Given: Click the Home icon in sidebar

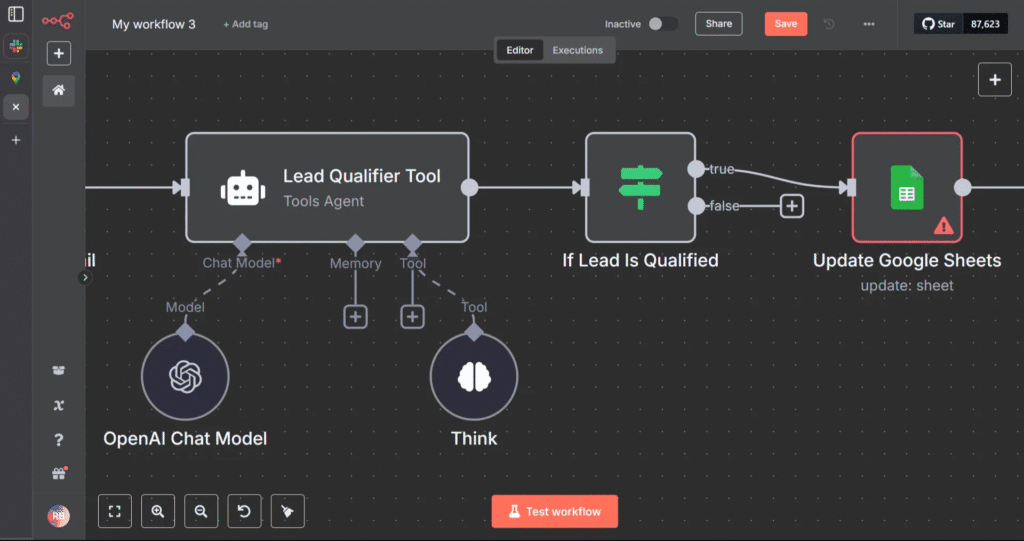Looking at the screenshot, I should [58, 91].
